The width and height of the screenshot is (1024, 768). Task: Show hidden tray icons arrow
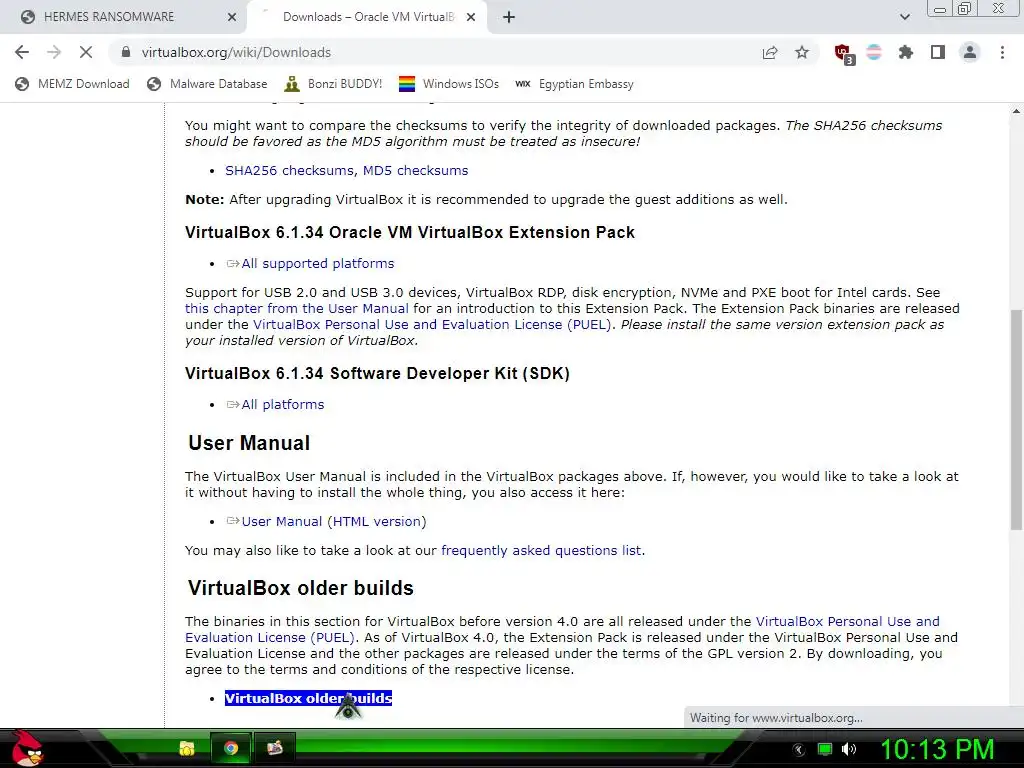click(x=799, y=750)
